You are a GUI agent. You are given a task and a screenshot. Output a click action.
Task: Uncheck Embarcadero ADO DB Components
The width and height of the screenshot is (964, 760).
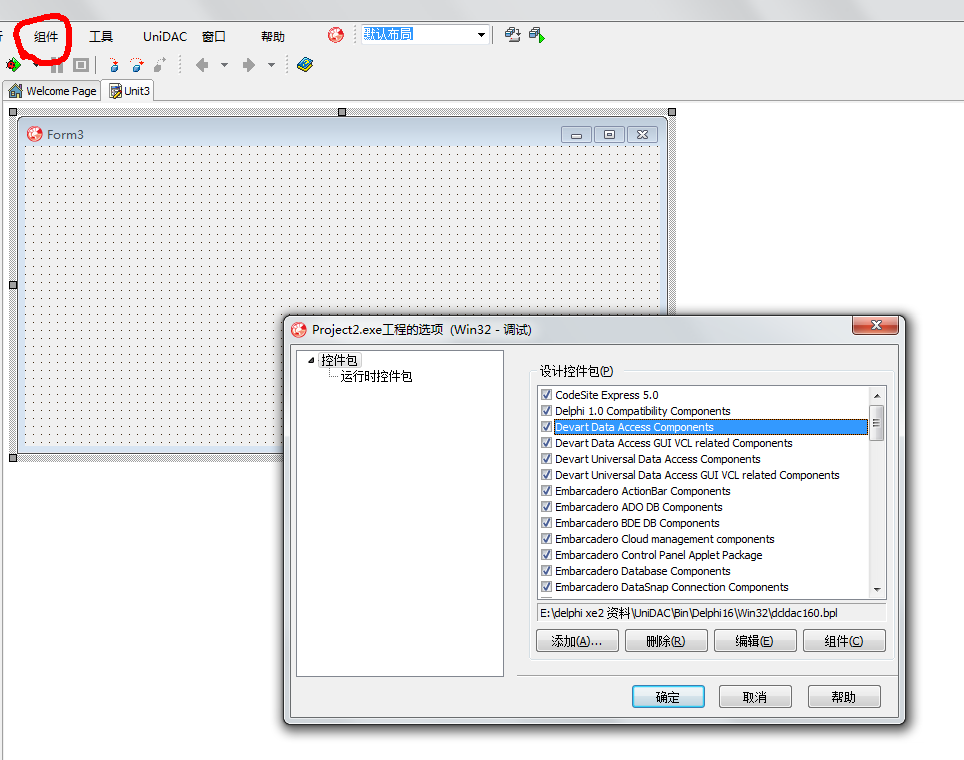(546, 507)
